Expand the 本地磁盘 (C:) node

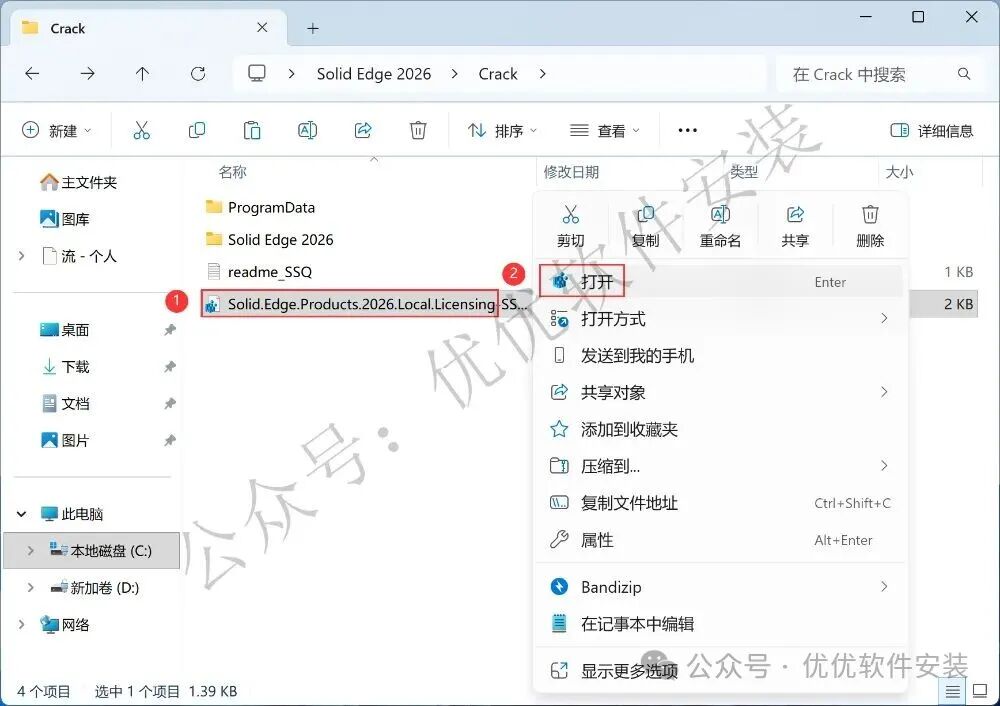pyautogui.click(x=30, y=550)
